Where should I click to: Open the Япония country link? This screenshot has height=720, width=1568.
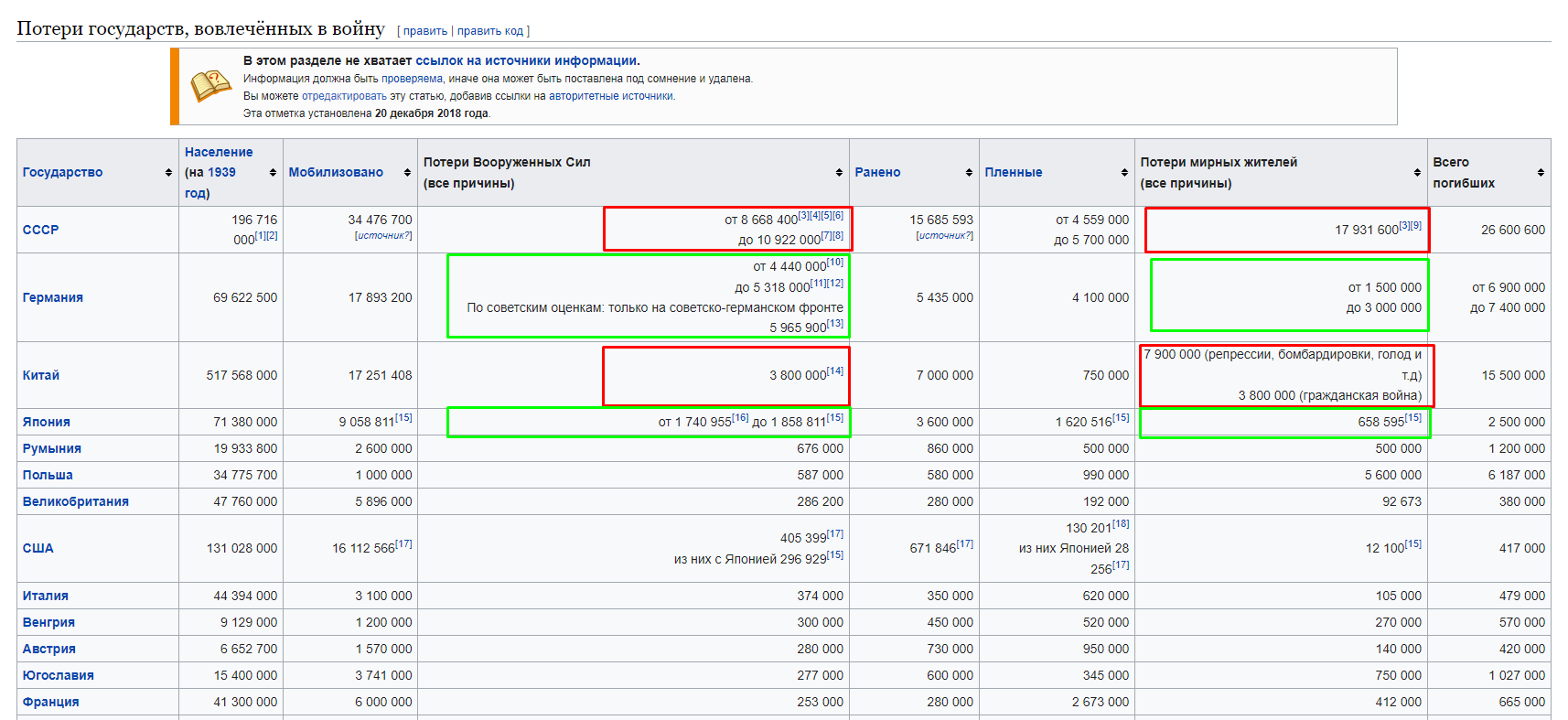coord(47,422)
